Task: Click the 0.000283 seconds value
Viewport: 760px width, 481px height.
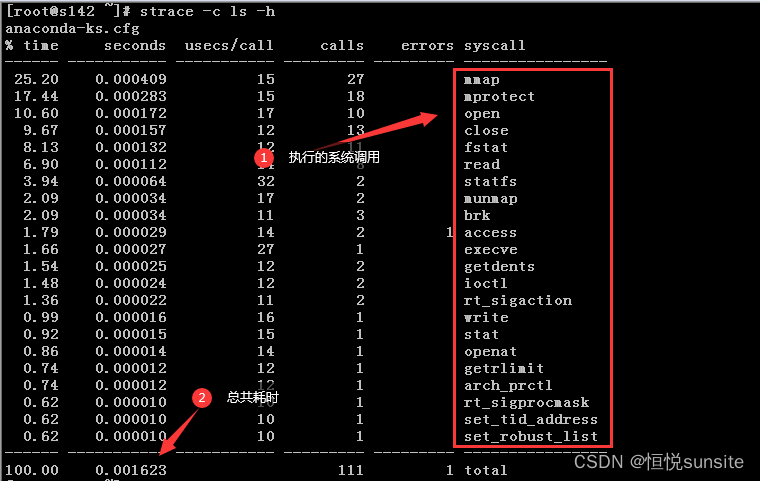Action: pyautogui.click(x=131, y=96)
